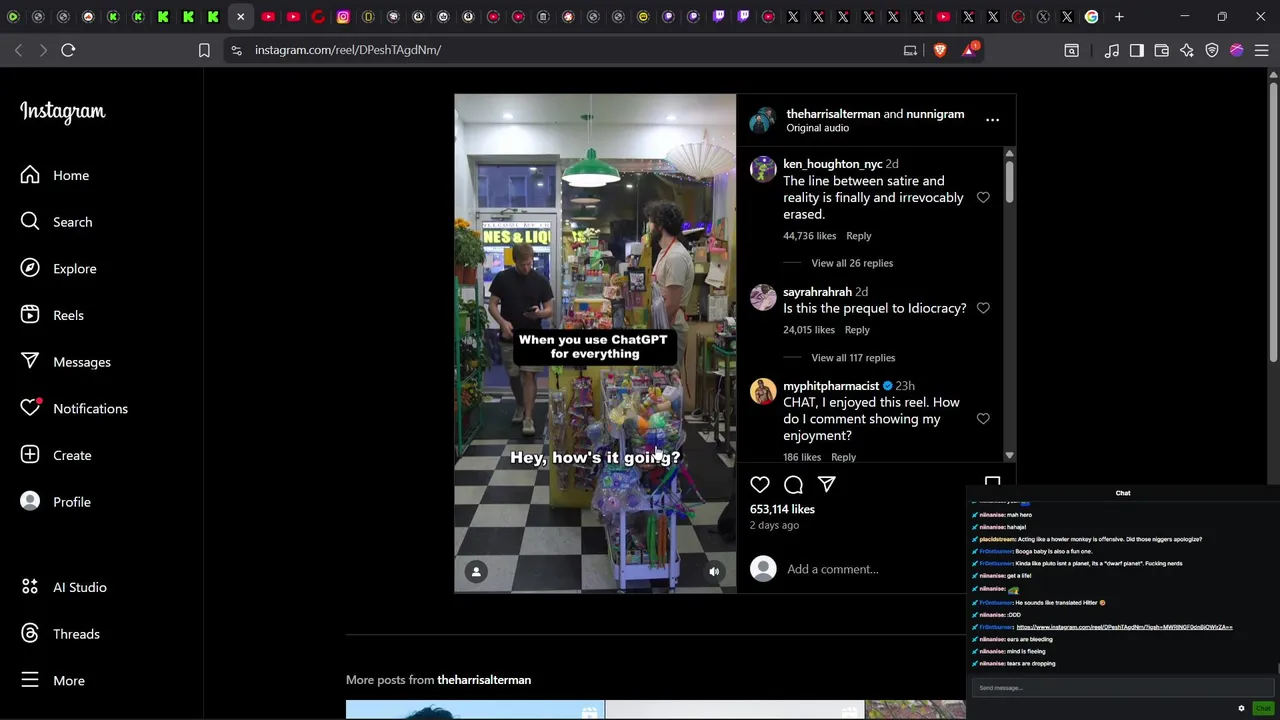Viewport: 1280px width, 720px height.
Task: Open browser hamburger main menu
Action: (x=1261, y=50)
